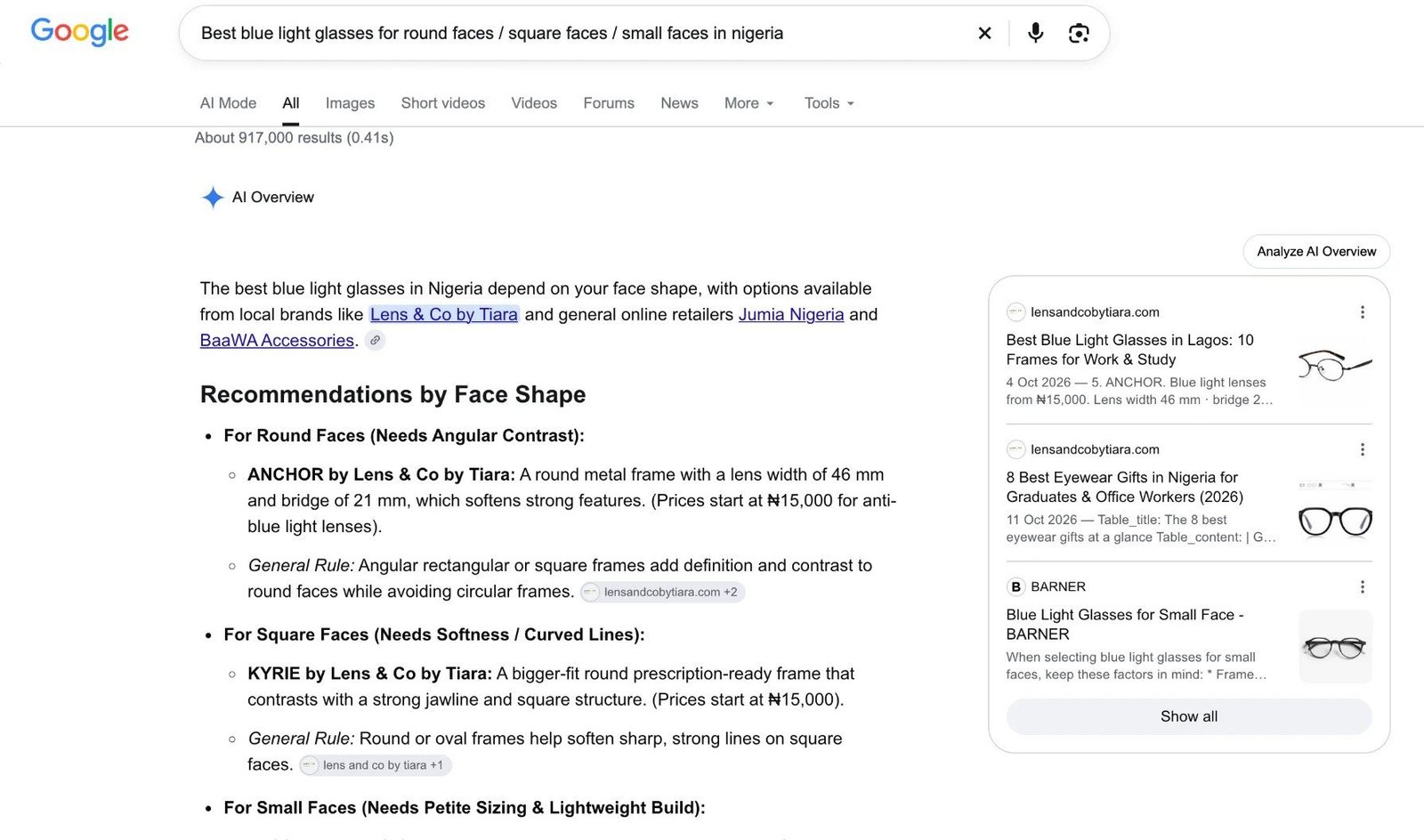Image resolution: width=1424 pixels, height=840 pixels.
Task: Open the Forums tab
Action: [609, 103]
